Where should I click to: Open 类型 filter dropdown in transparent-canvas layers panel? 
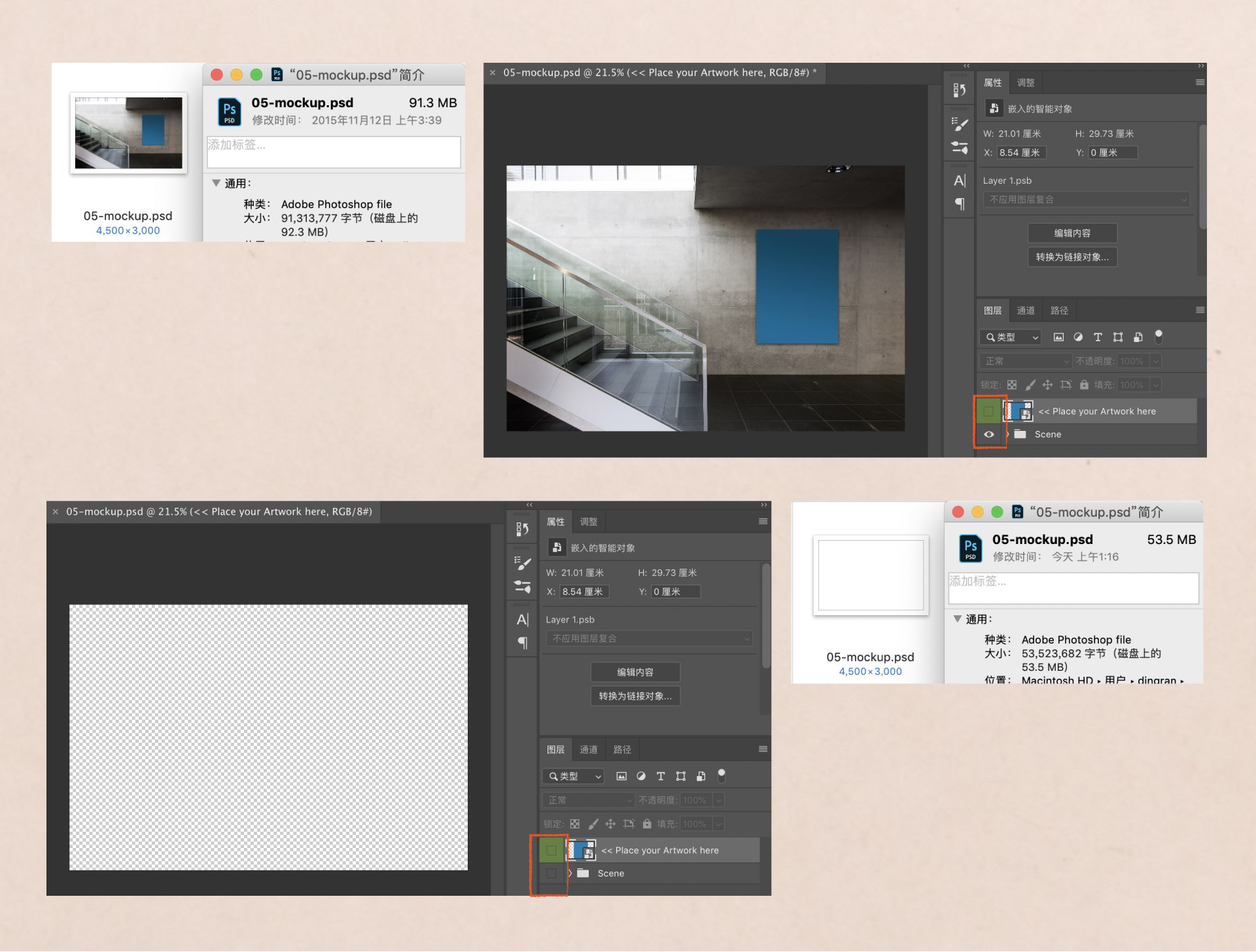point(574,776)
